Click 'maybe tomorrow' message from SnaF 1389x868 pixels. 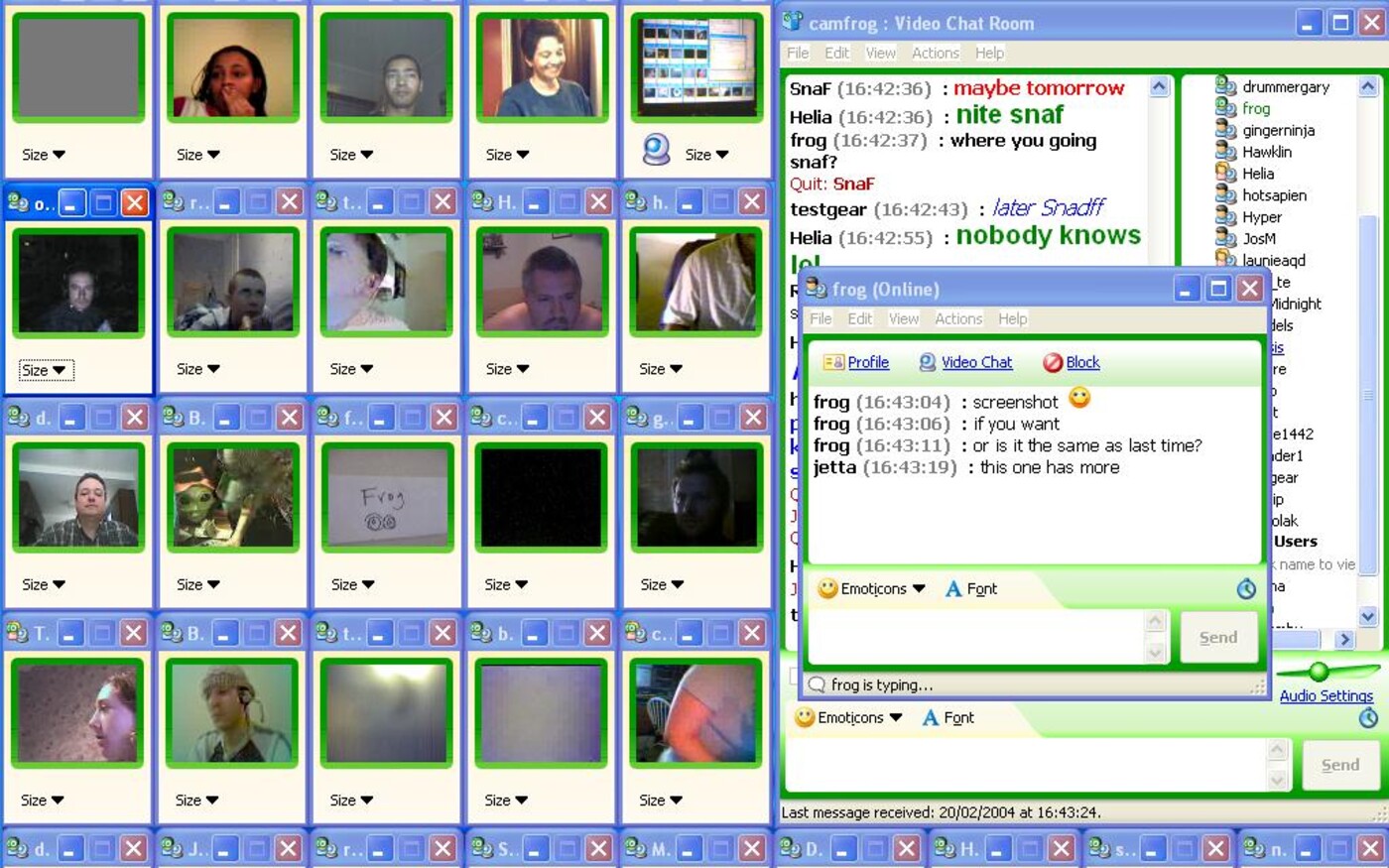pos(1039,88)
